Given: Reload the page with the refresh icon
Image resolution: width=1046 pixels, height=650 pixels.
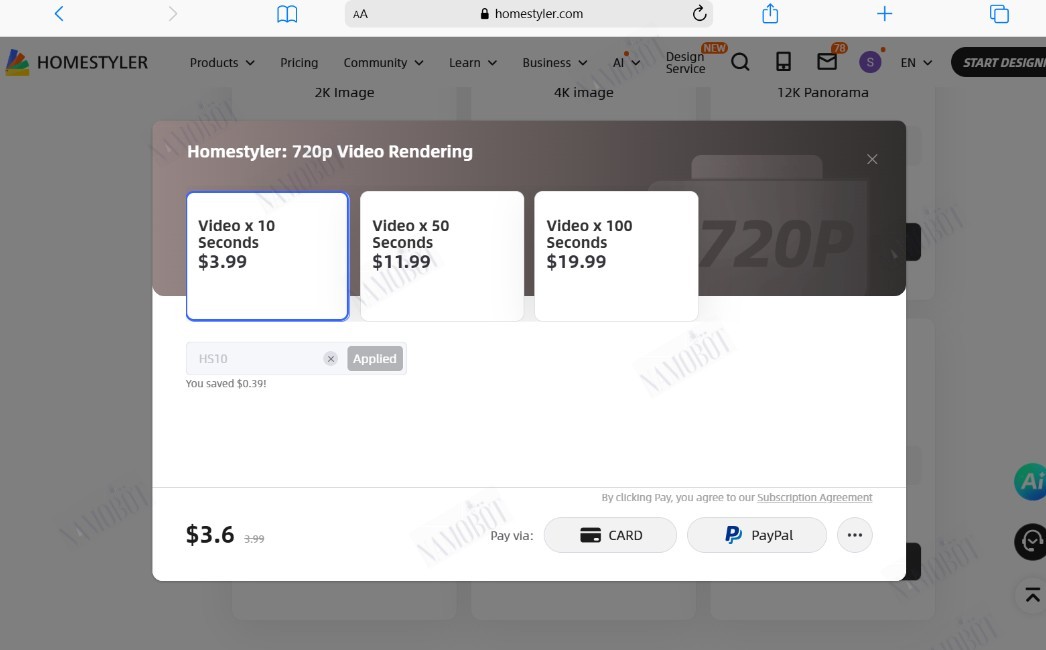Looking at the screenshot, I should pyautogui.click(x=698, y=13).
